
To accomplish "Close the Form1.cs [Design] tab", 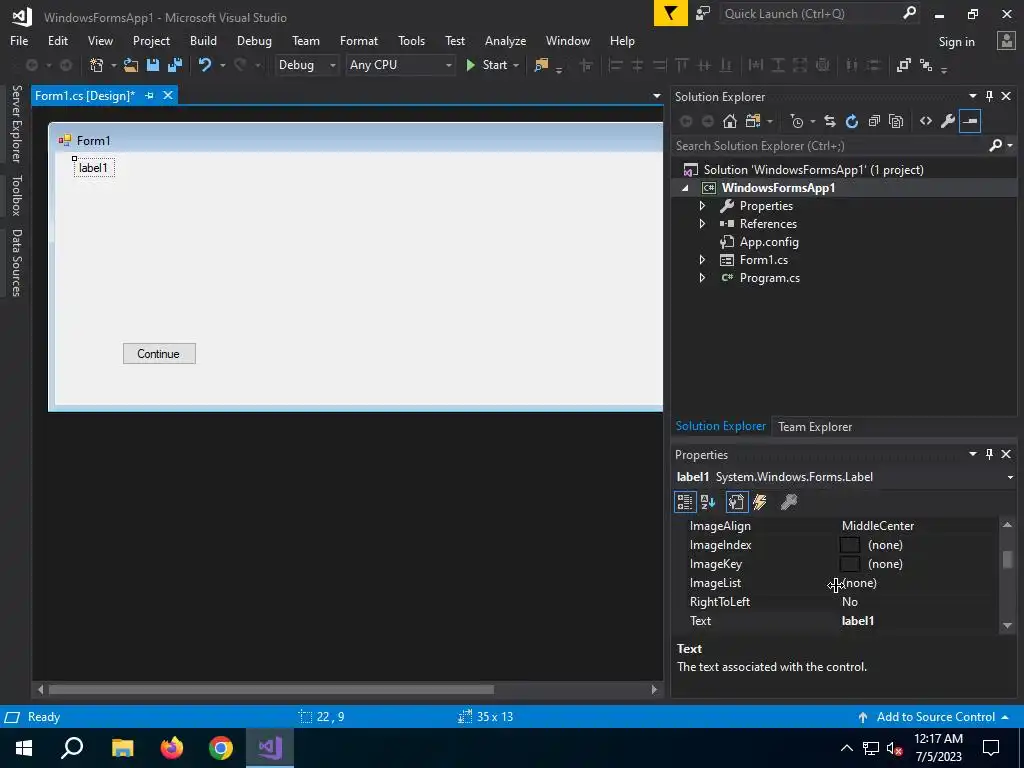I will point(168,95).
